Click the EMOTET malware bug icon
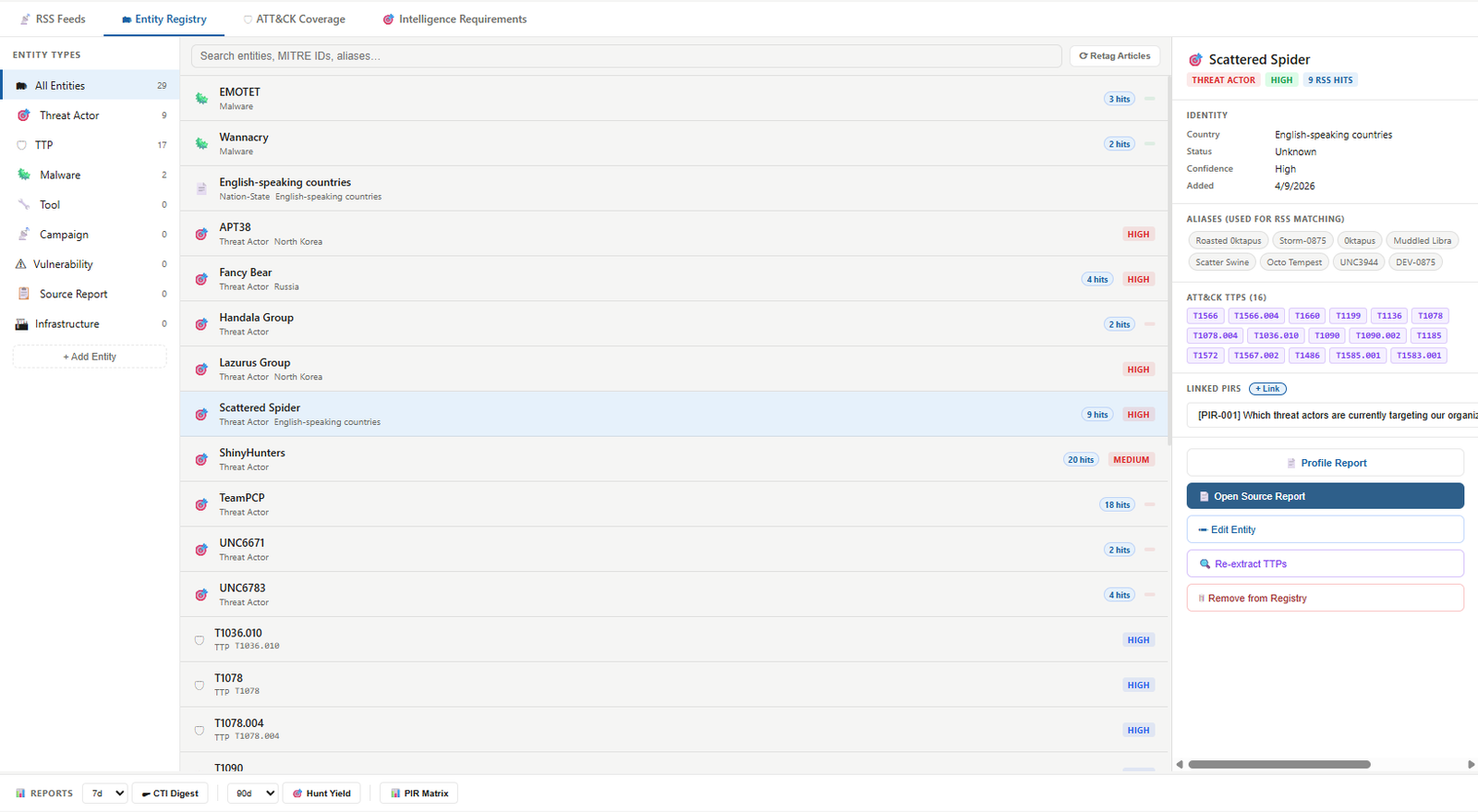 coord(201,99)
